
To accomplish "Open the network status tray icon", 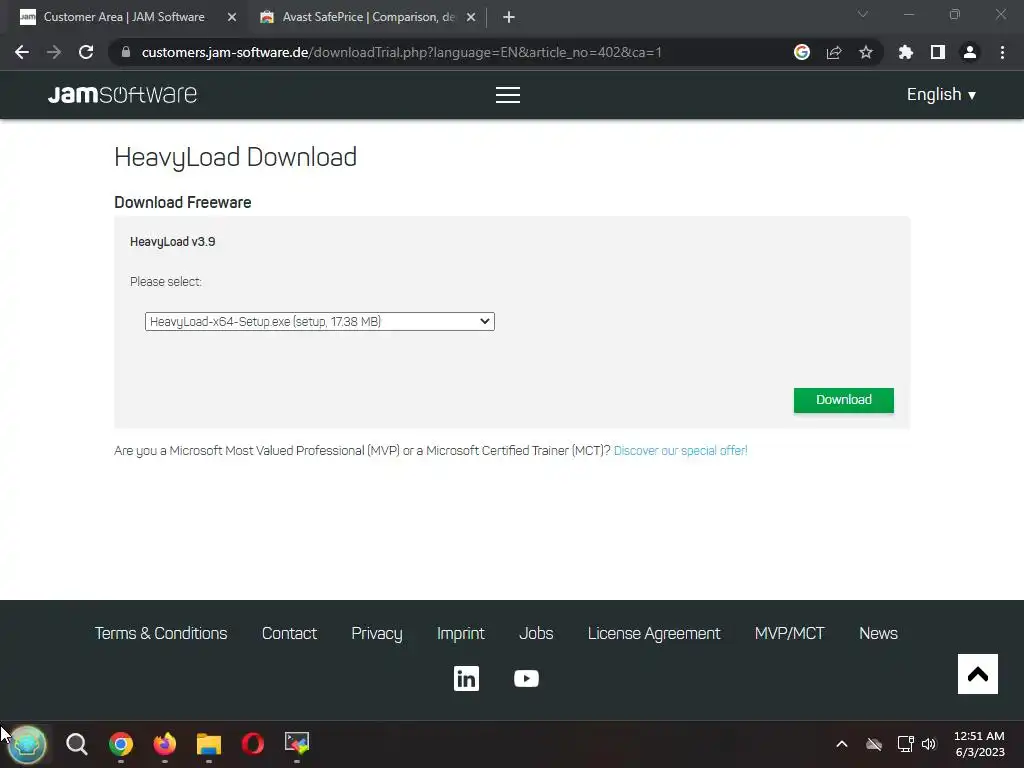I will click(x=905, y=744).
